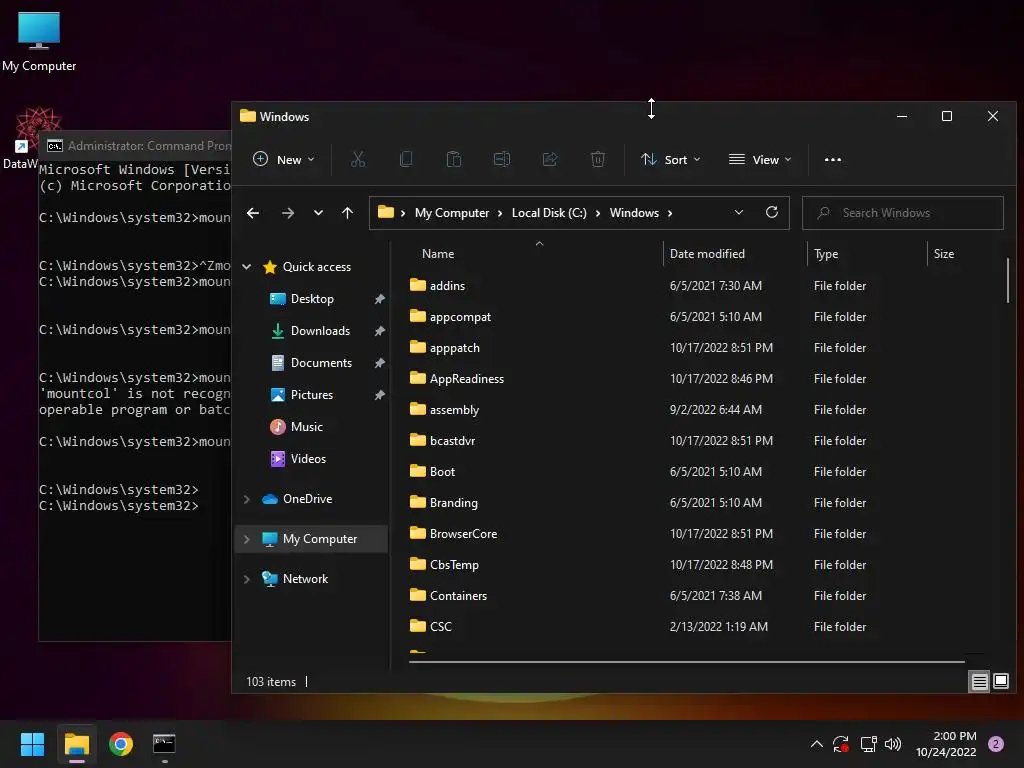Image resolution: width=1024 pixels, height=768 pixels.
Task: Expand the OneDrive tree node
Action: point(247,499)
